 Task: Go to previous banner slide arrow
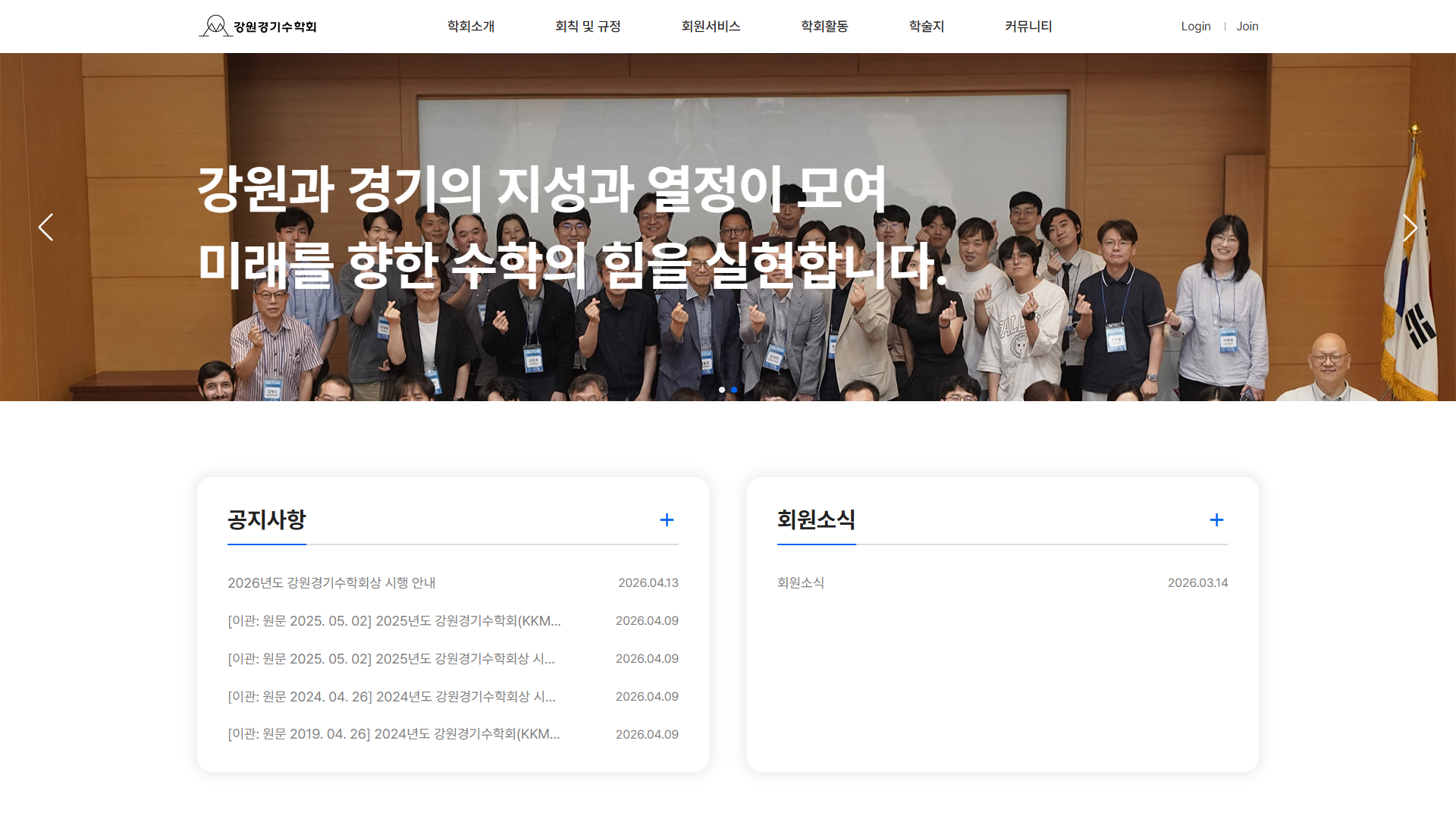(45, 227)
